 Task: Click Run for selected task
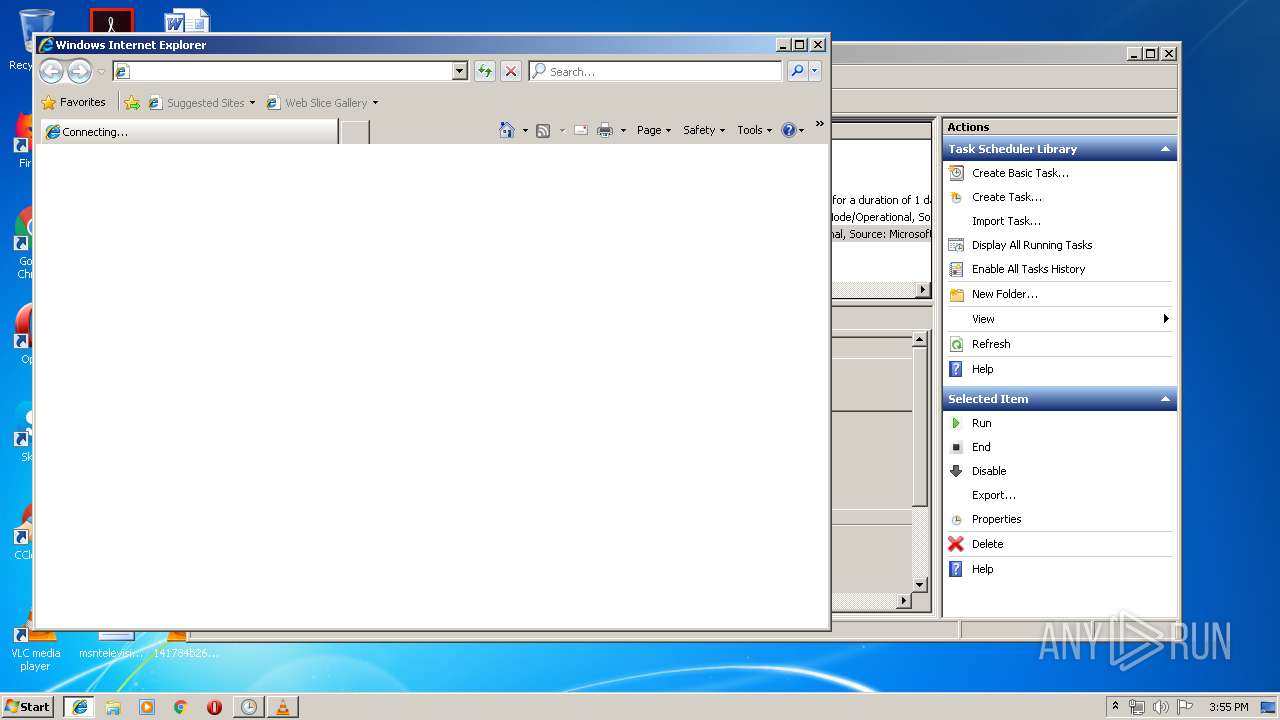click(x=981, y=423)
